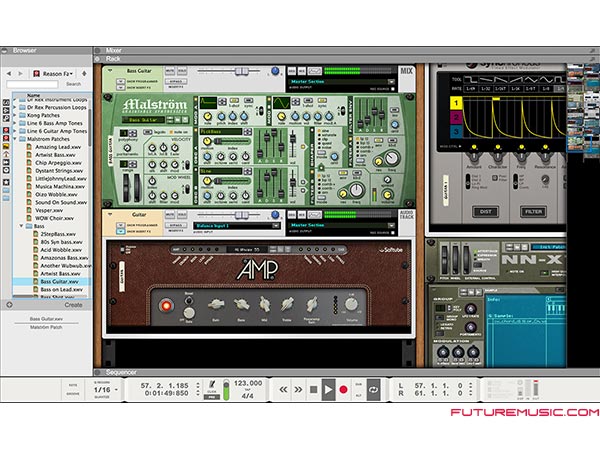Select Oizo Wobble.xwv patch

(56, 194)
